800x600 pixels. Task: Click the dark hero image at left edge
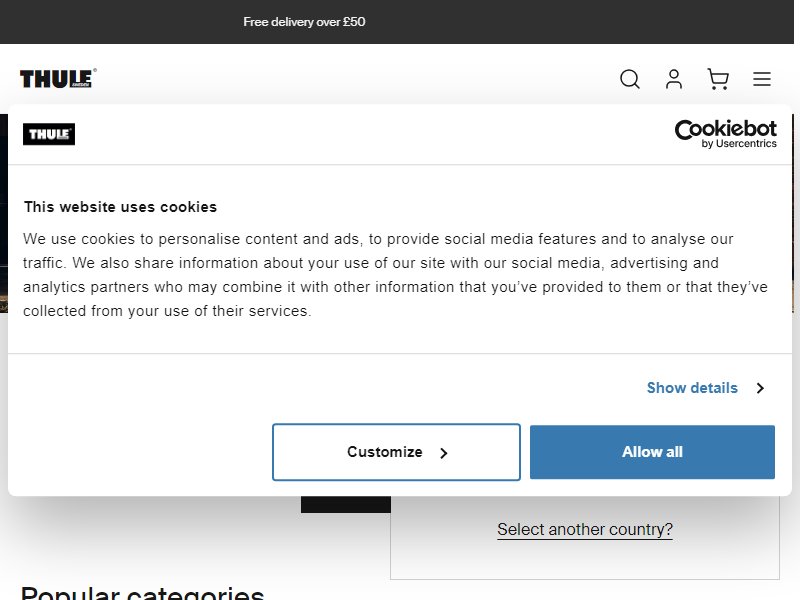[4, 213]
